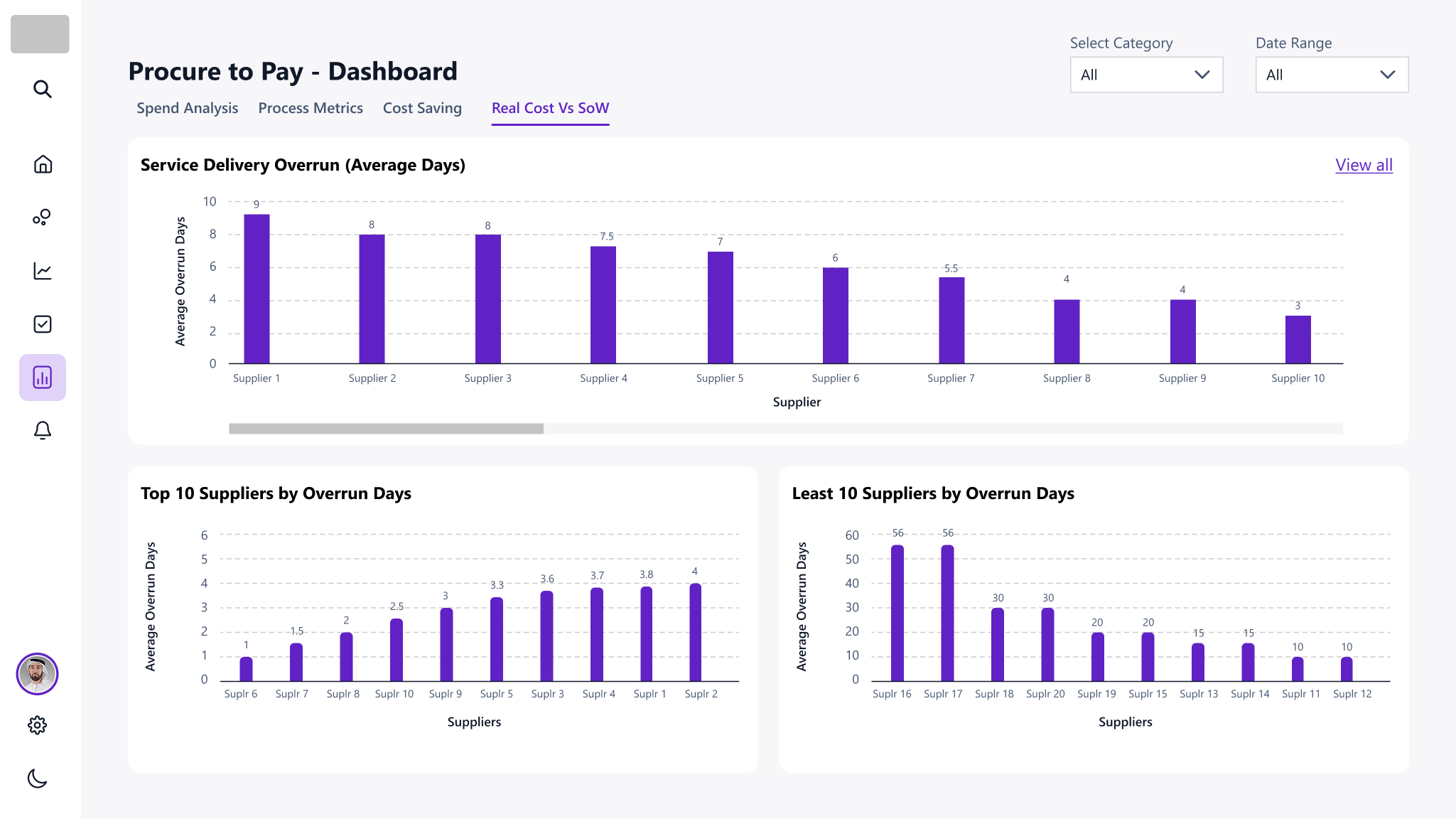Click the View all link
The image size is (1456, 819).
1364,165
